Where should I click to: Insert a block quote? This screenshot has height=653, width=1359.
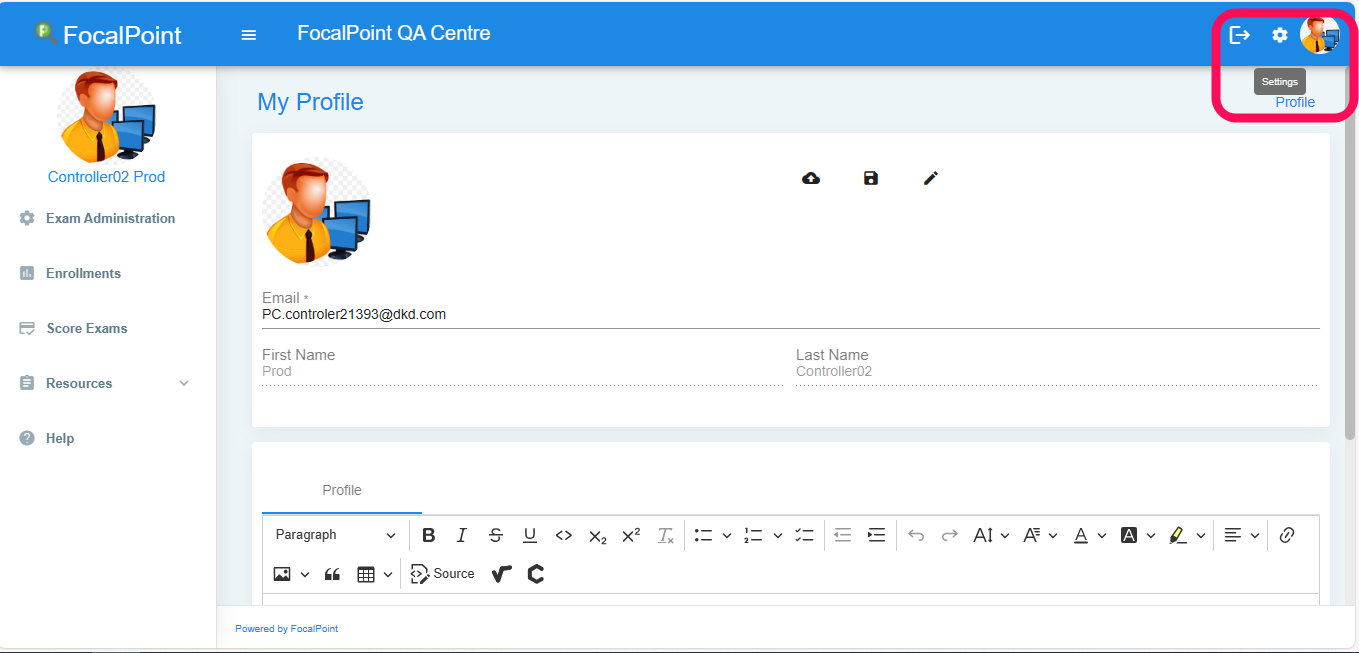(x=333, y=574)
